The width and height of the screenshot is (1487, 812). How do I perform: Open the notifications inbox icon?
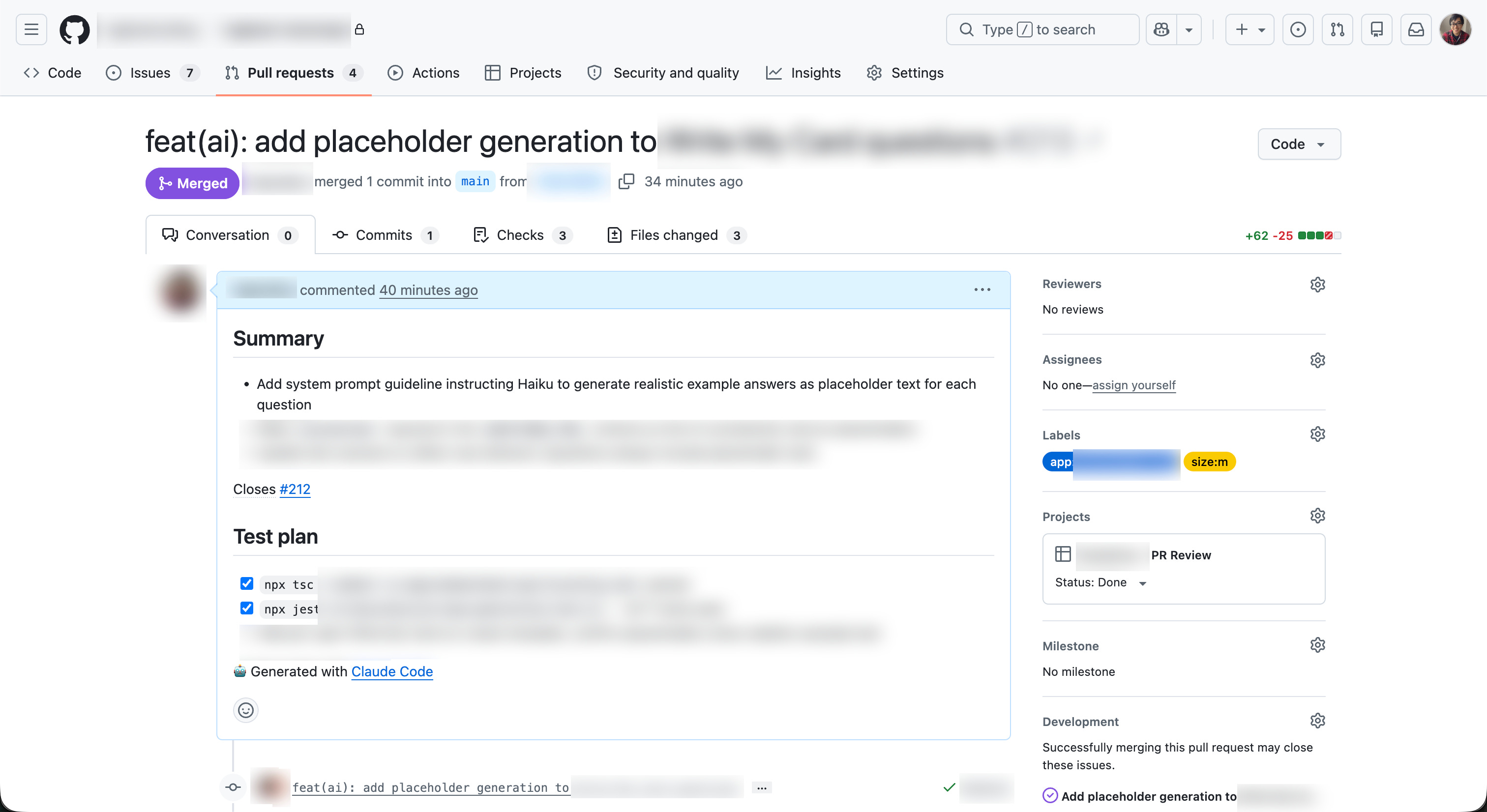(1415, 29)
